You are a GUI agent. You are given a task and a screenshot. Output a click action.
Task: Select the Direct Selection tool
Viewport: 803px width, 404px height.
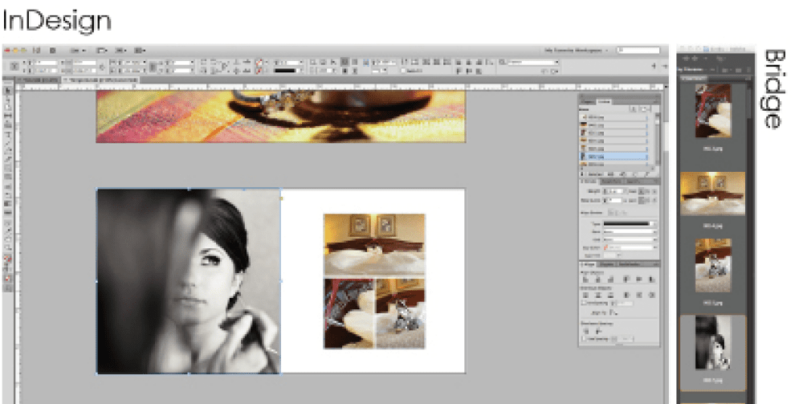pyautogui.click(x=8, y=99)
